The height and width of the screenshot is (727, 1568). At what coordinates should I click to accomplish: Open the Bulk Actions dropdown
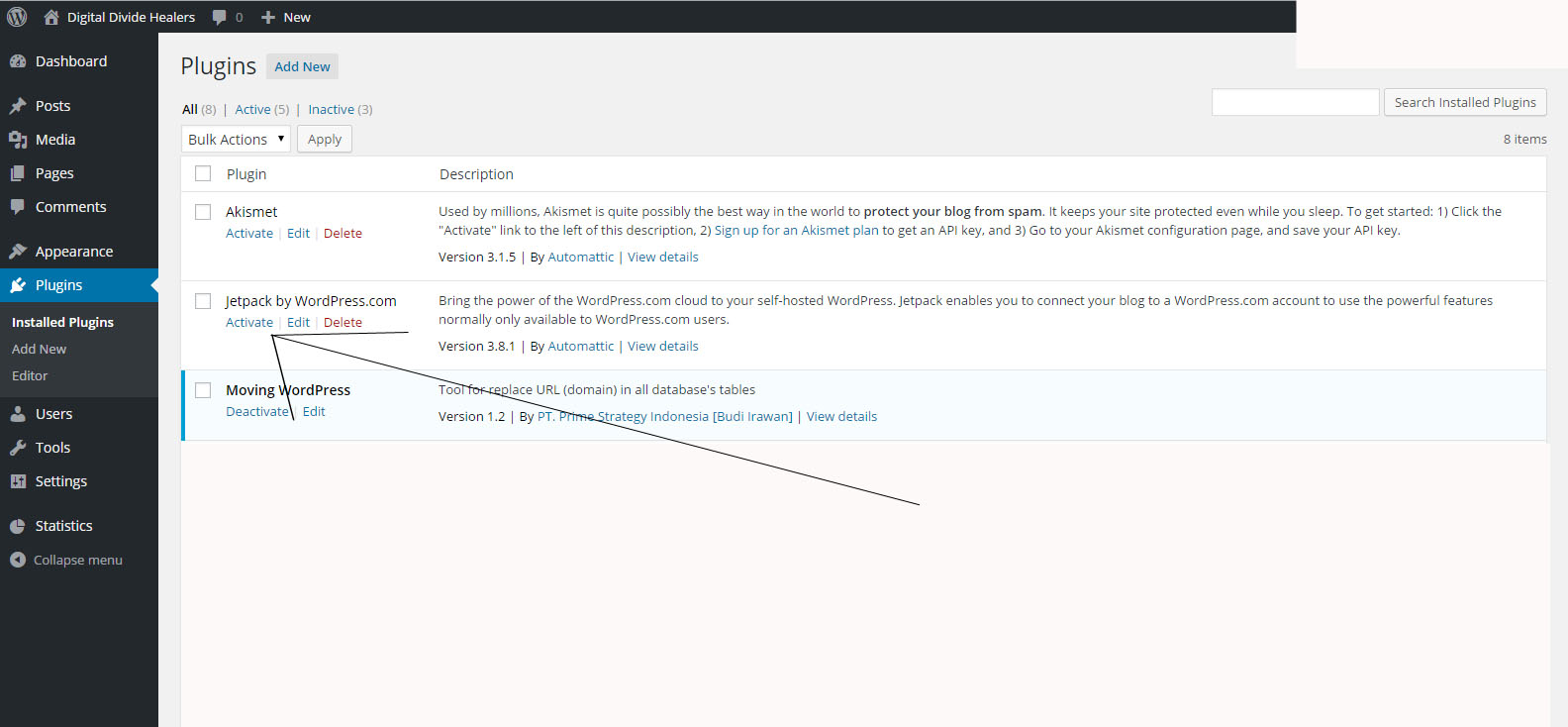(236, 139)
